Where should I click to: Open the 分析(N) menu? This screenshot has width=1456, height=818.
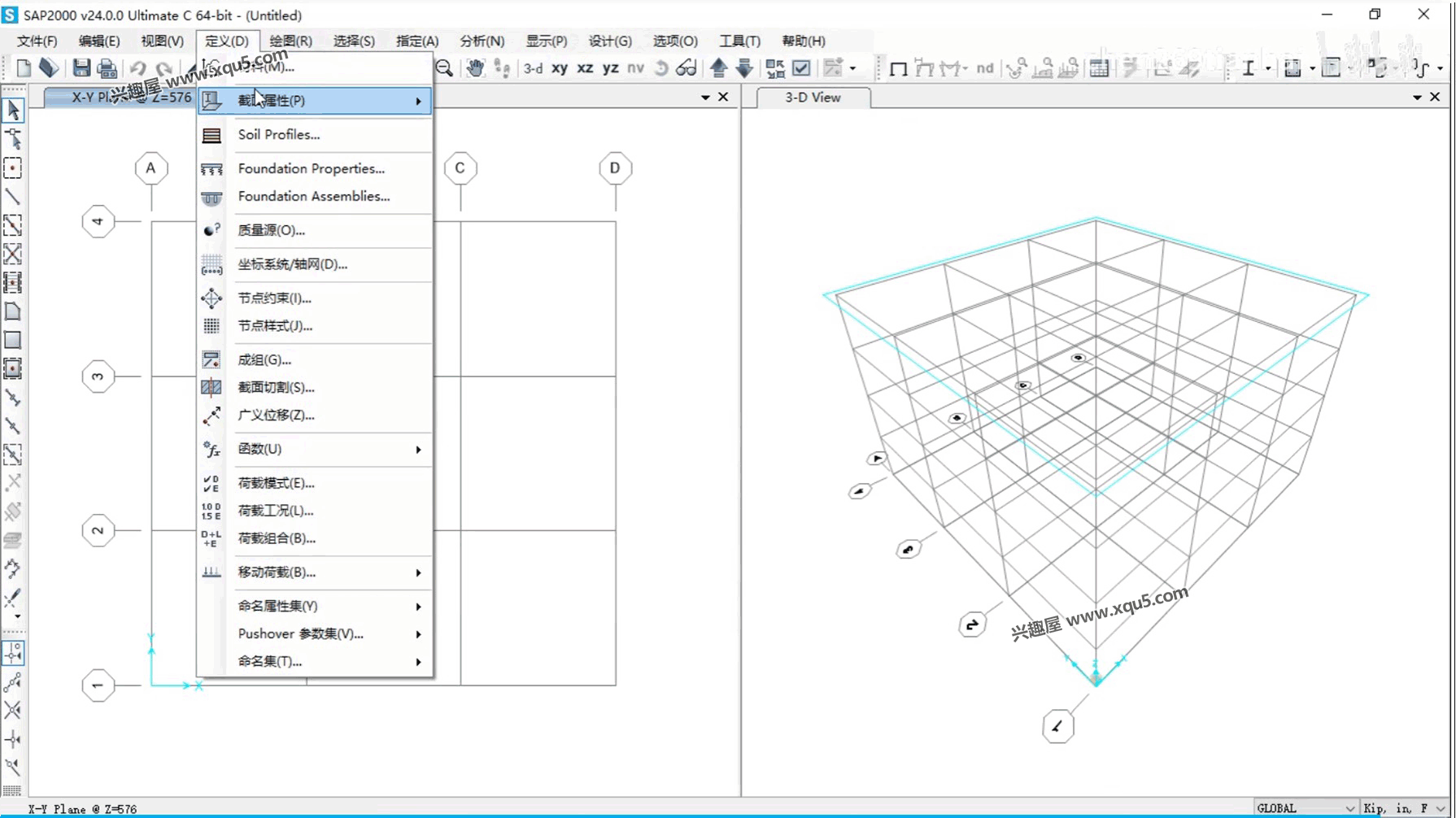click(482, 41)
